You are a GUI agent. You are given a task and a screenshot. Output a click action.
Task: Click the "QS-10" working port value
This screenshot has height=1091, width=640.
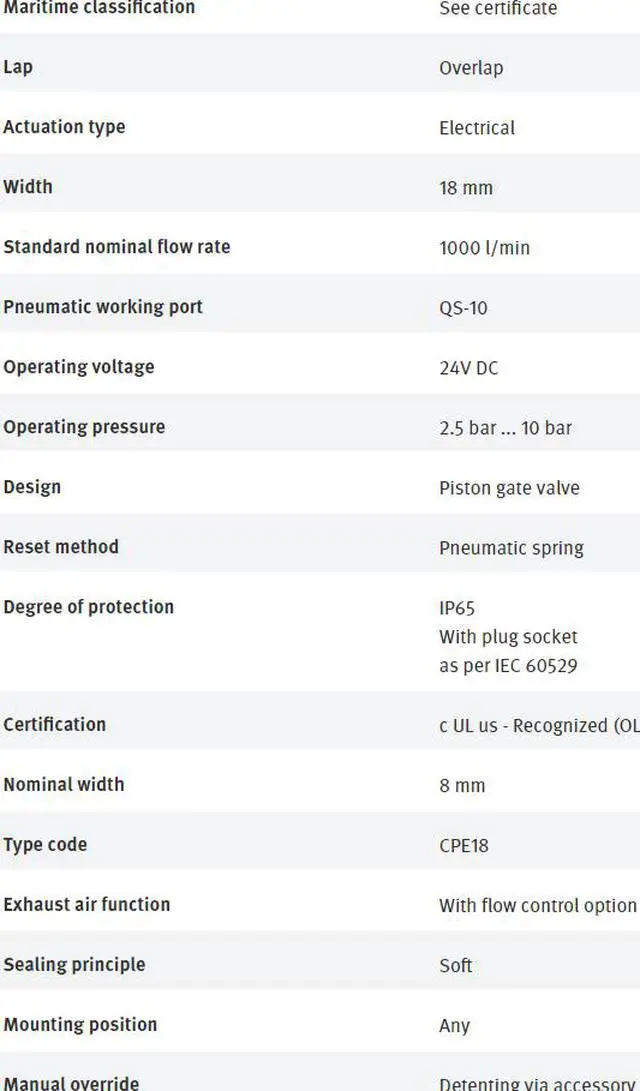point(463,308)
